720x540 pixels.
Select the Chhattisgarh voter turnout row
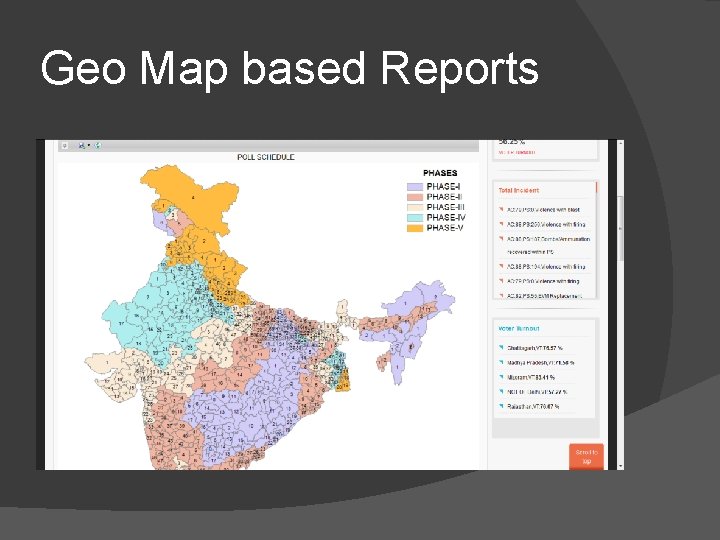pos(534,348)
